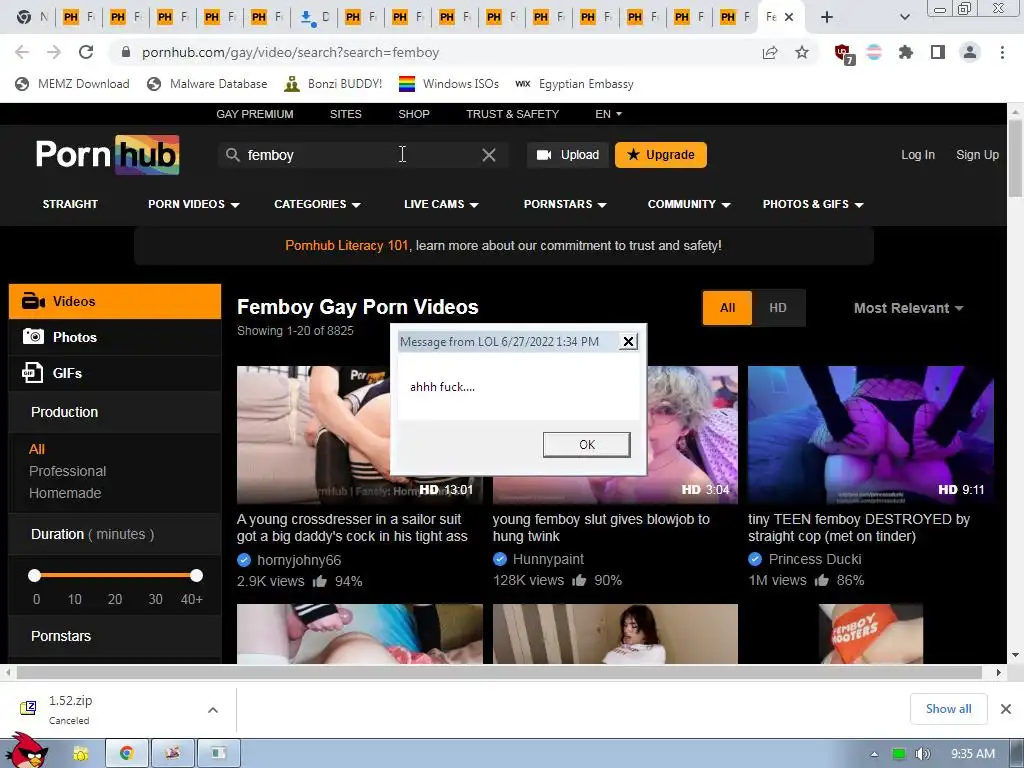Click the horizontal page scrollbar

(x=500, y=672)
